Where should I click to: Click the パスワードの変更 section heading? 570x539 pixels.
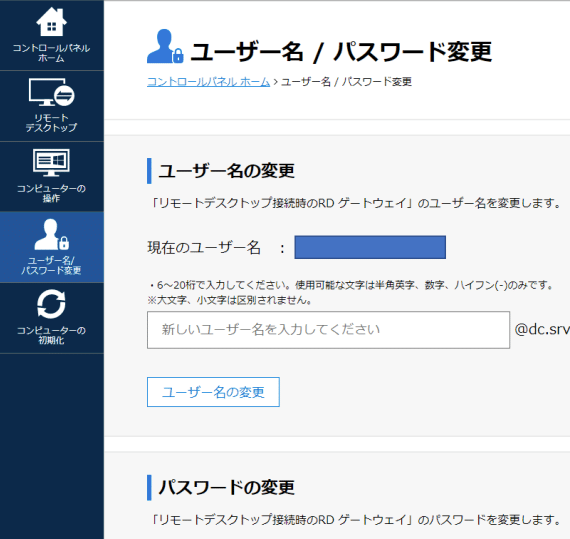pos(226,487)
